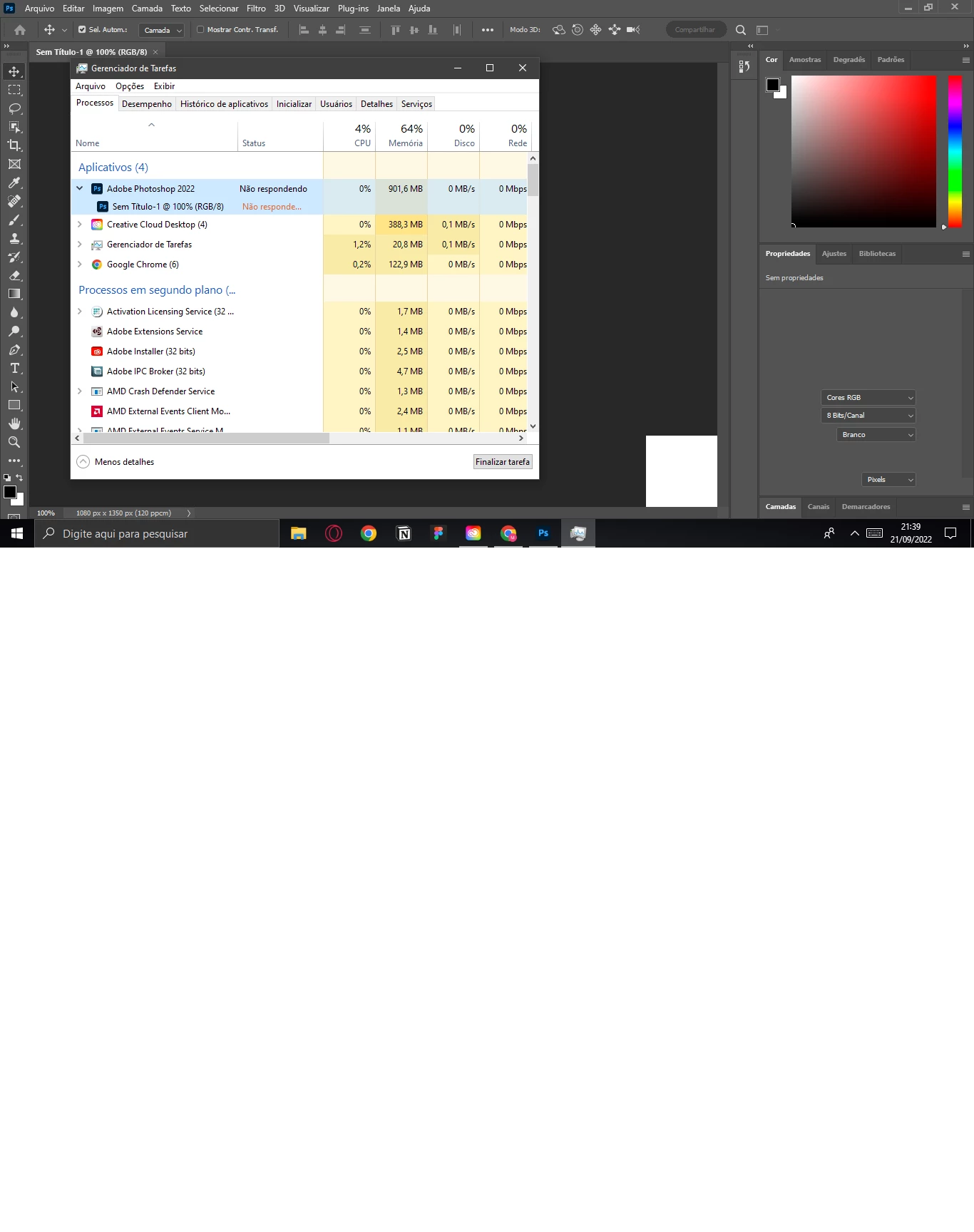Open the Filtro menu in Photoshop

click(256, 9)
